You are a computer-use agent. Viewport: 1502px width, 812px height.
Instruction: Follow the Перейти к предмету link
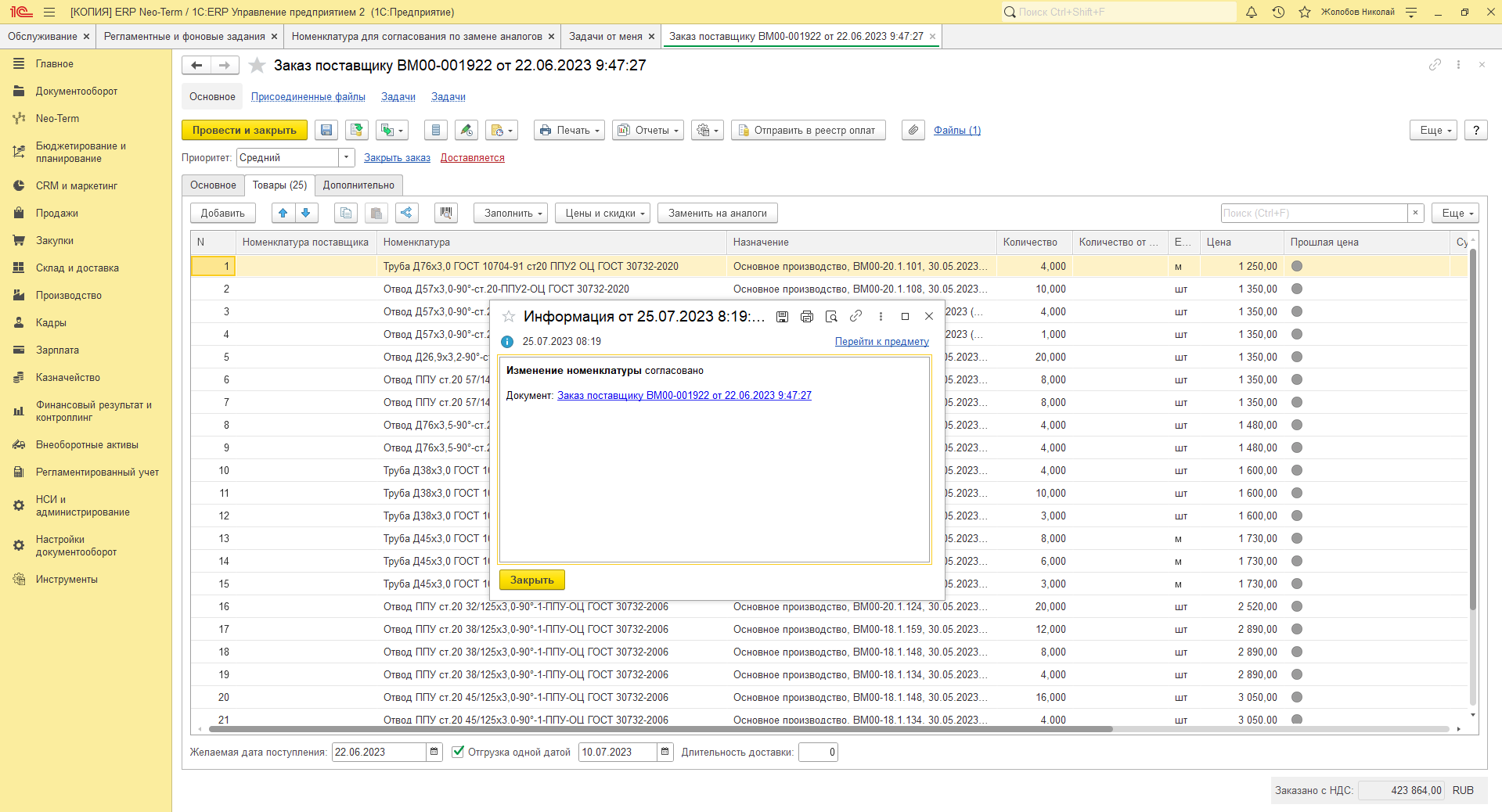pos(881,341)
